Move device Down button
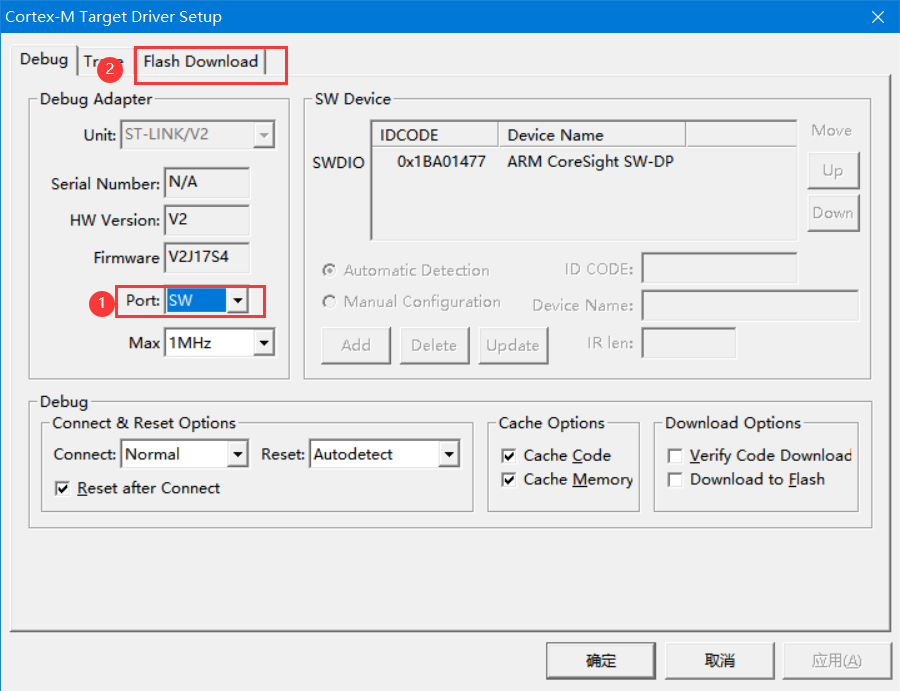 (833, 213)
